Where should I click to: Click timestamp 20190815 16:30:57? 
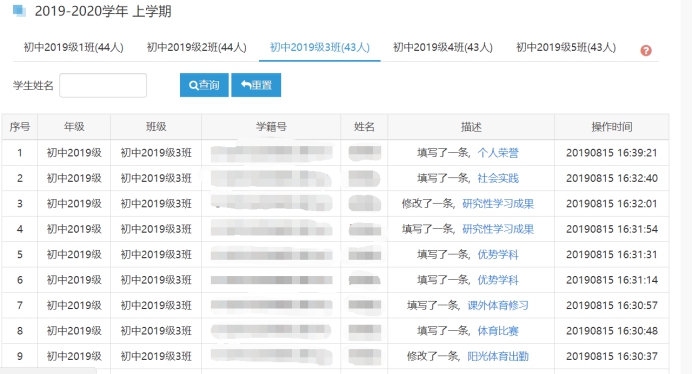pyautogui.click(x=612, y=305)
